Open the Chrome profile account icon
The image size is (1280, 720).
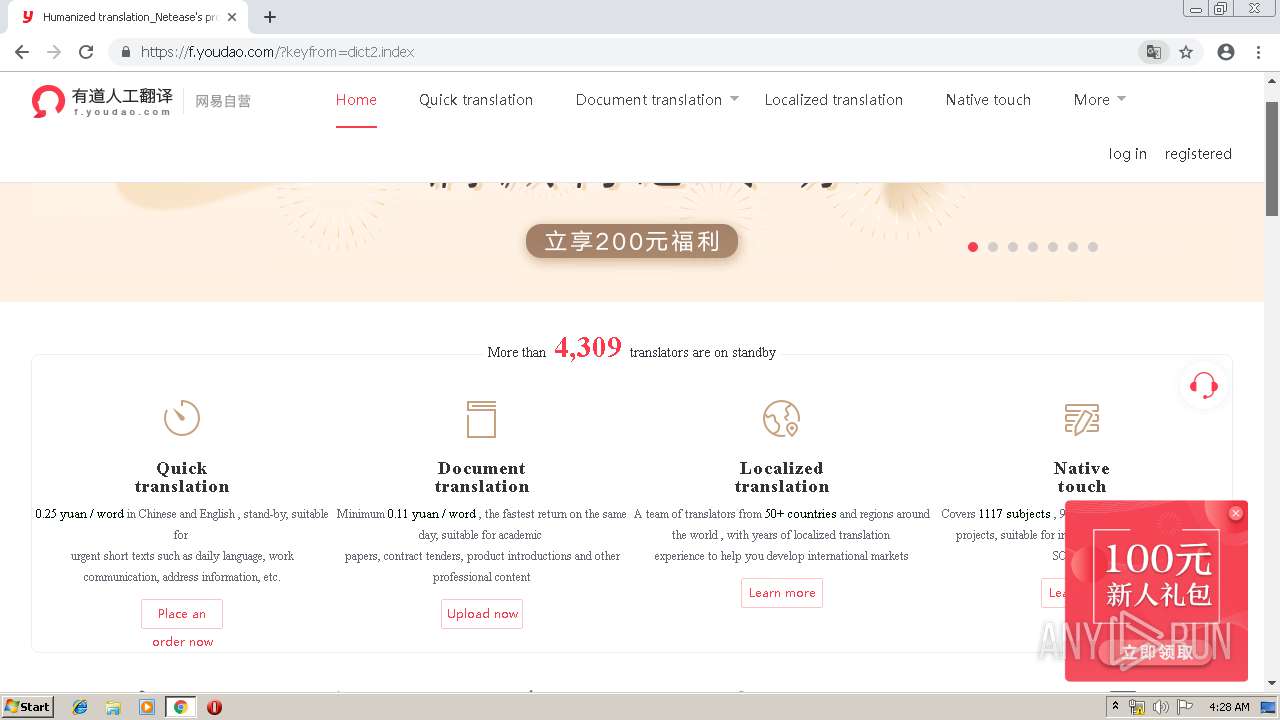pos(1226,52)
